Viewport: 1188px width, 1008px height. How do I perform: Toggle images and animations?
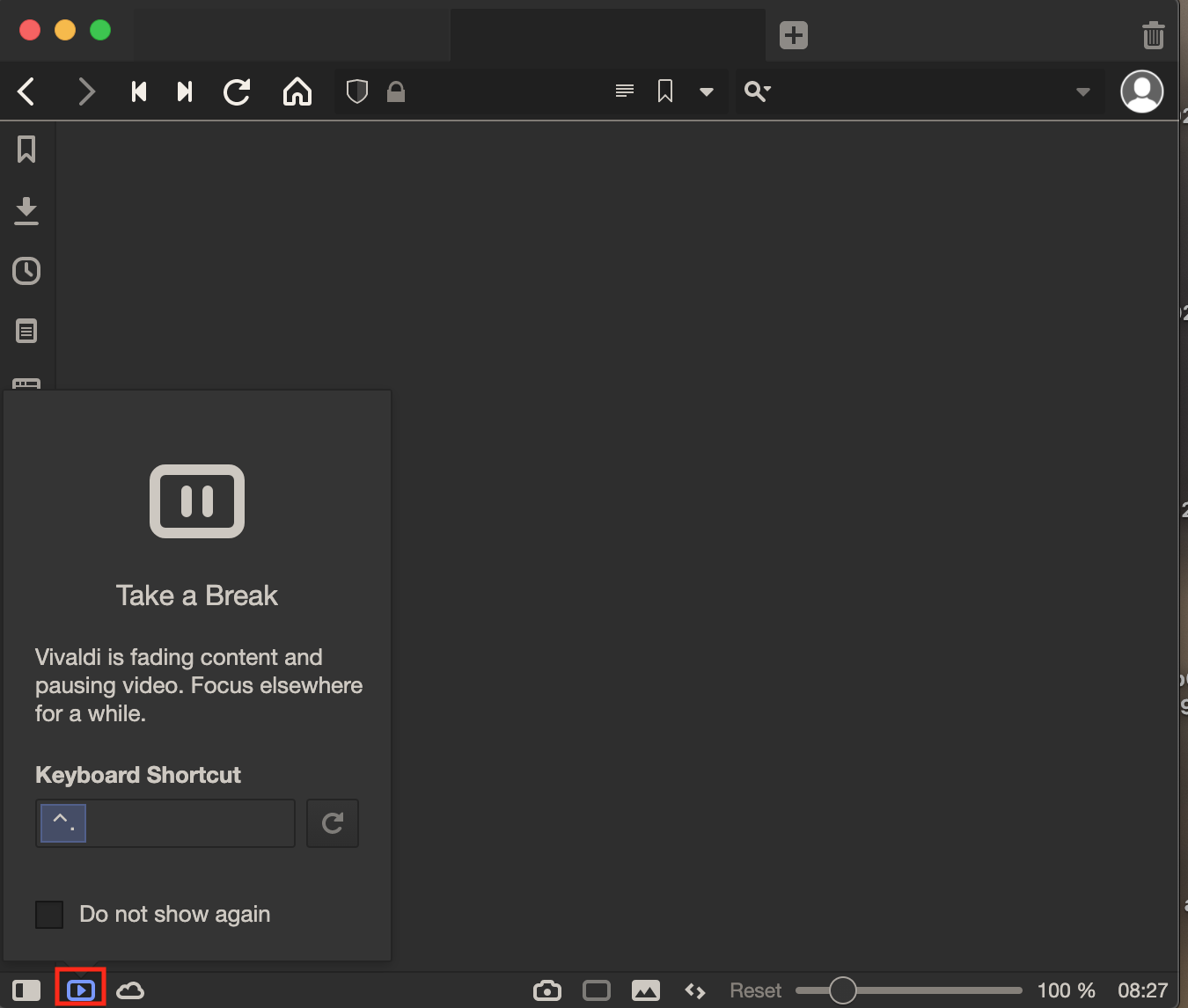coord(646,990)
